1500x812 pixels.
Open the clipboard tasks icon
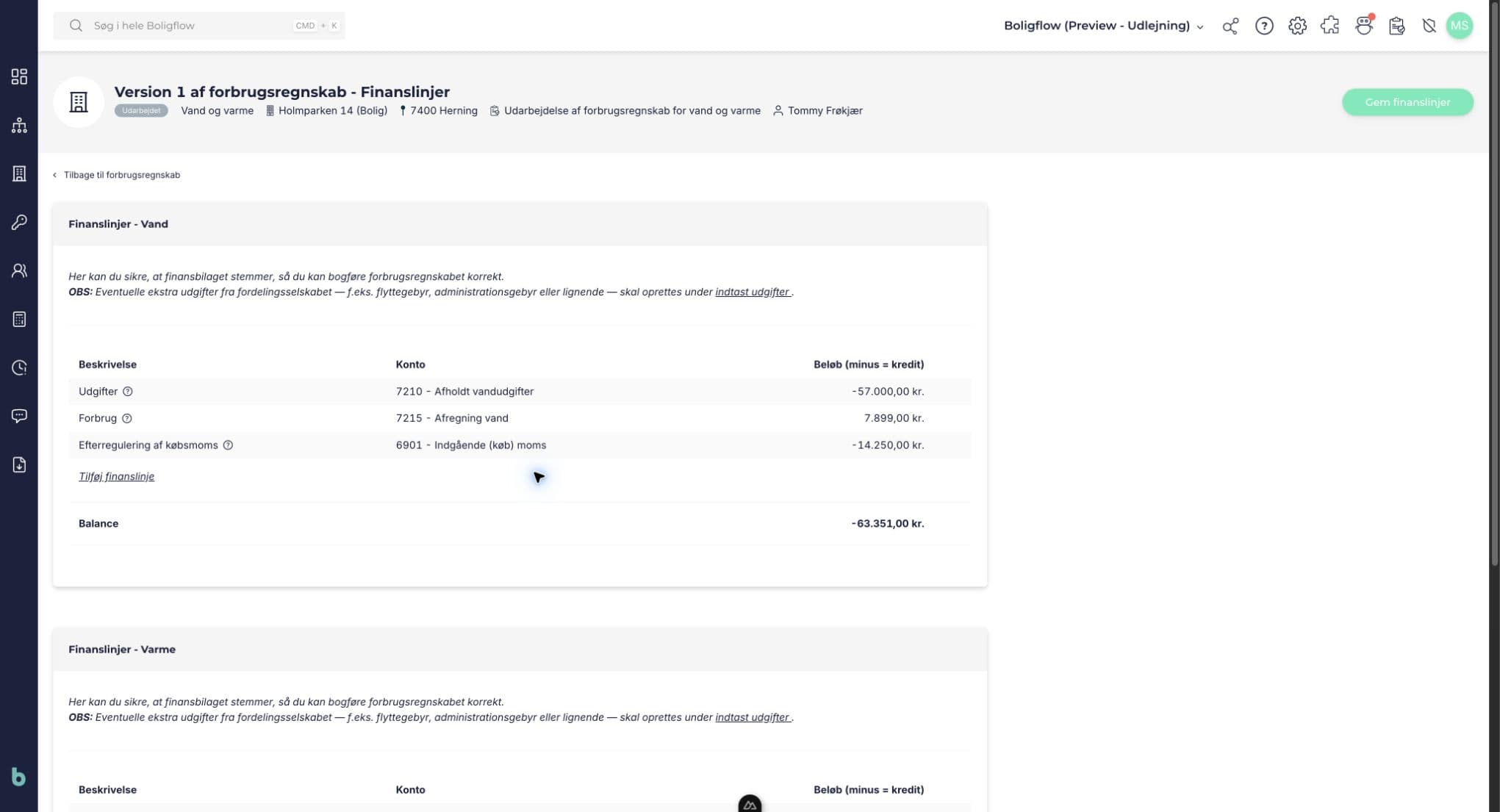pyautogui.click(x=1396, y=26)
